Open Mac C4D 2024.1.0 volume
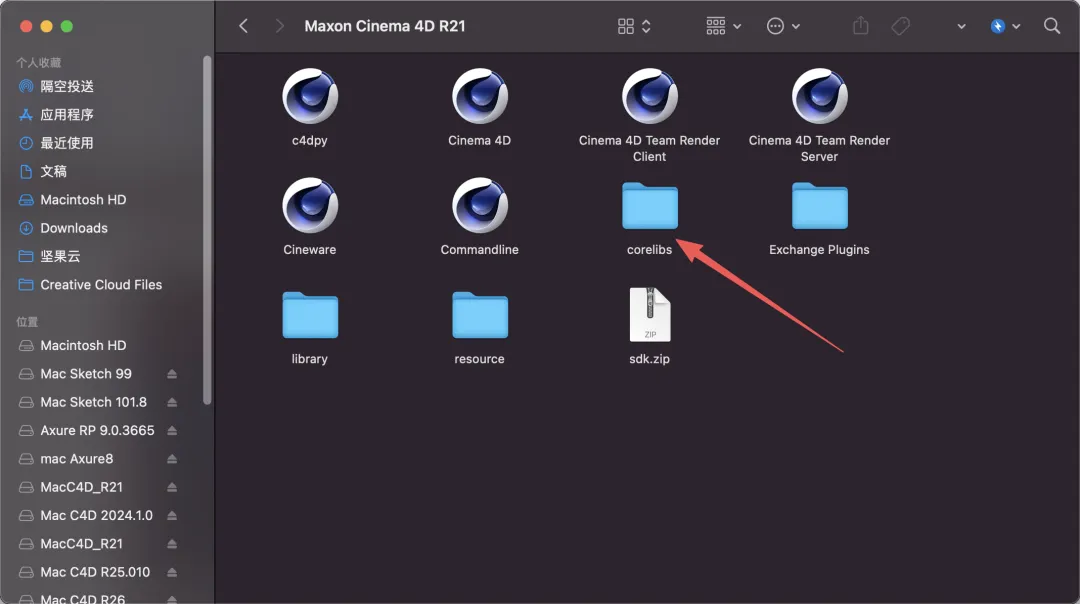This screenshot has height=604, width=1080. 96,515
